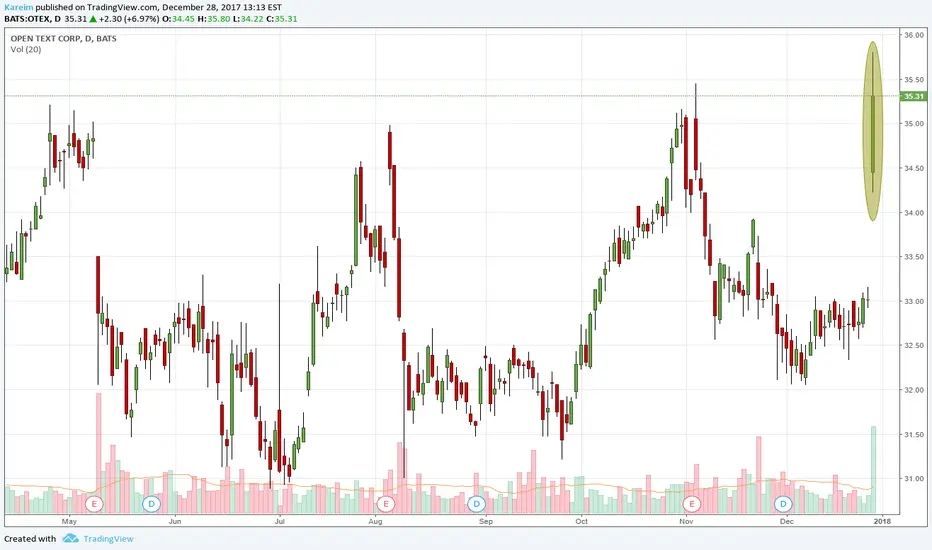Click the Oct label on time axis

coord(581,521)
